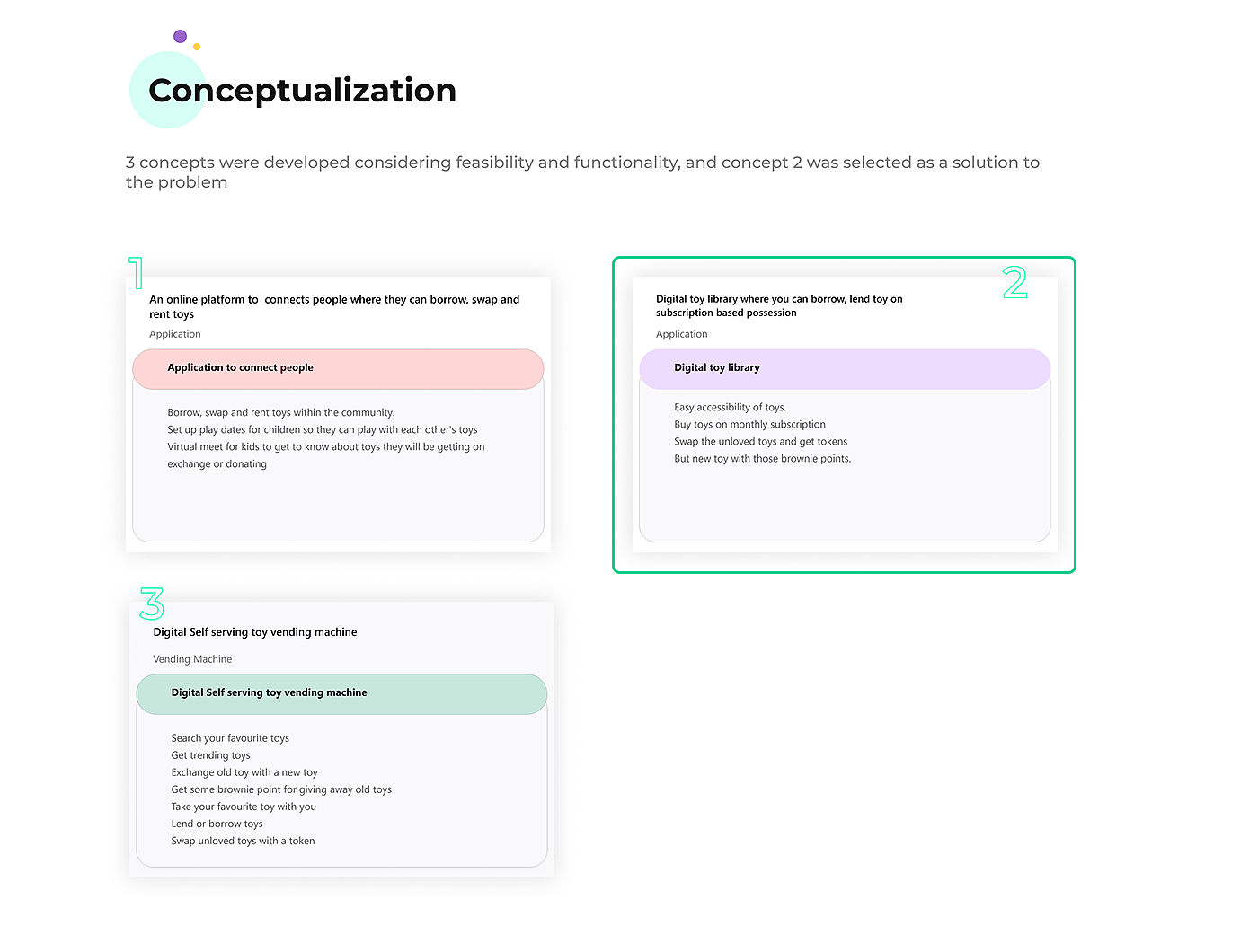This screenshot has height=952, width=1258.
Task: Click 'Buy toys on monthly subscription' line
Action: (x=749, y=425)
